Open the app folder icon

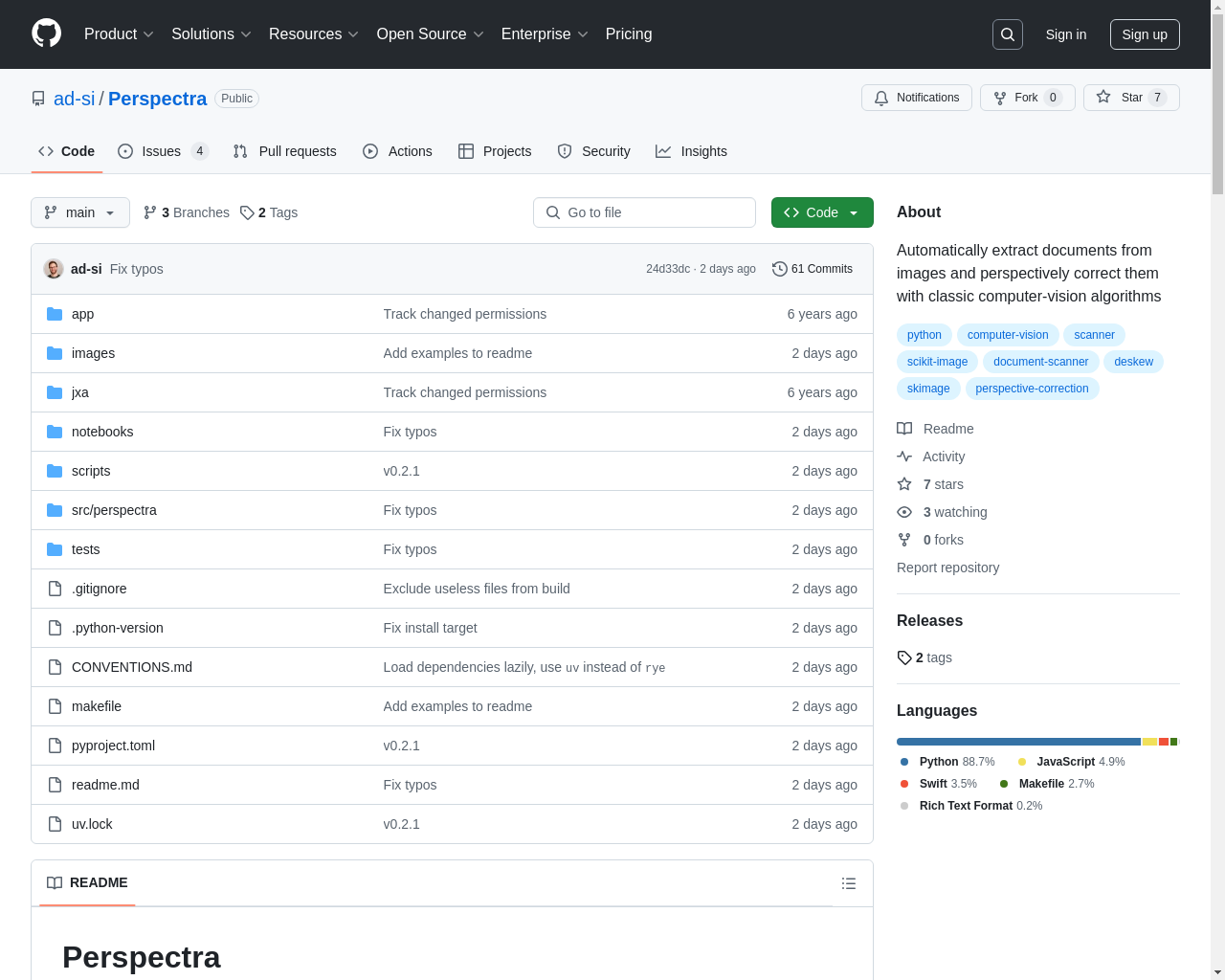[55, 314]
